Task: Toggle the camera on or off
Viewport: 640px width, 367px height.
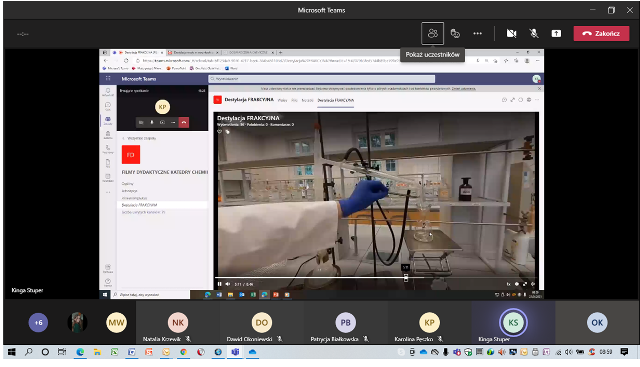Action: tap(511, 33)
